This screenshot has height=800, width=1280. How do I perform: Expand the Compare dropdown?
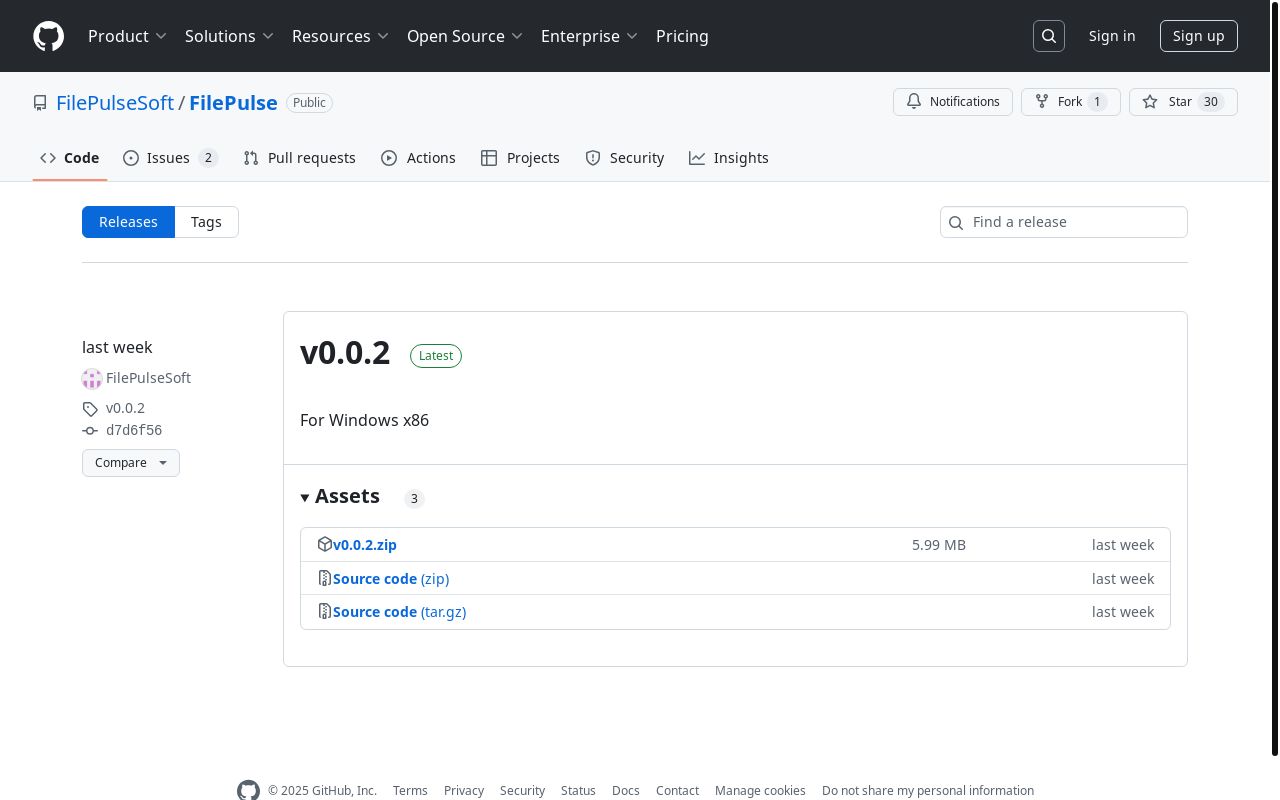(x=130, y=462)
